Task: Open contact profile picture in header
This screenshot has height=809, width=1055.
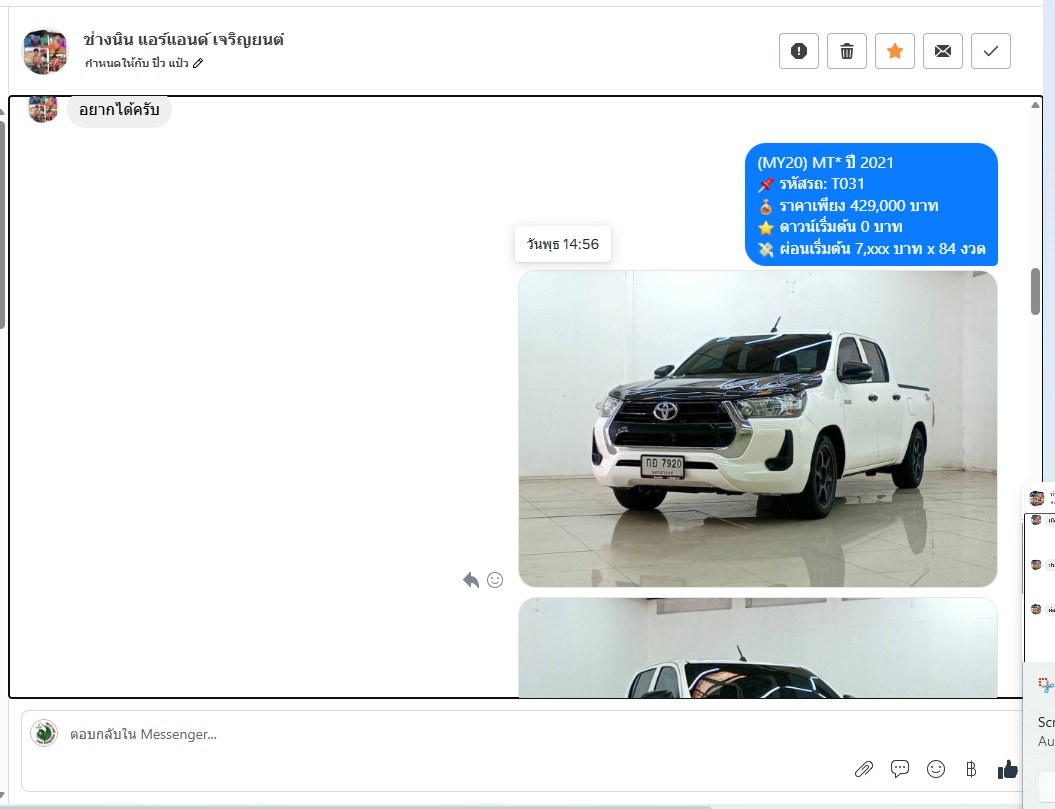Action: tap(45, 51)
